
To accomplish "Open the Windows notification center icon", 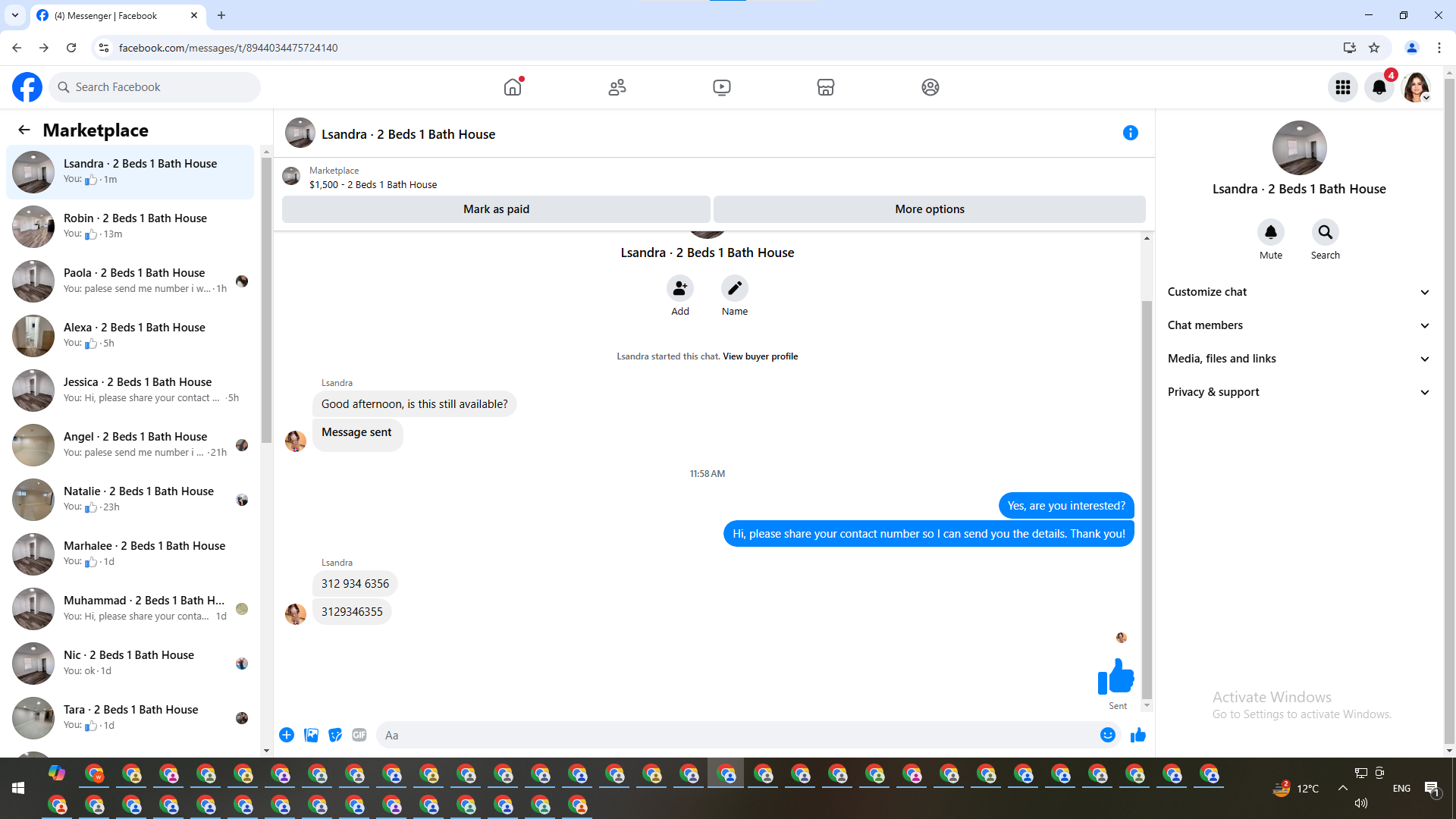I will 1432,789.
